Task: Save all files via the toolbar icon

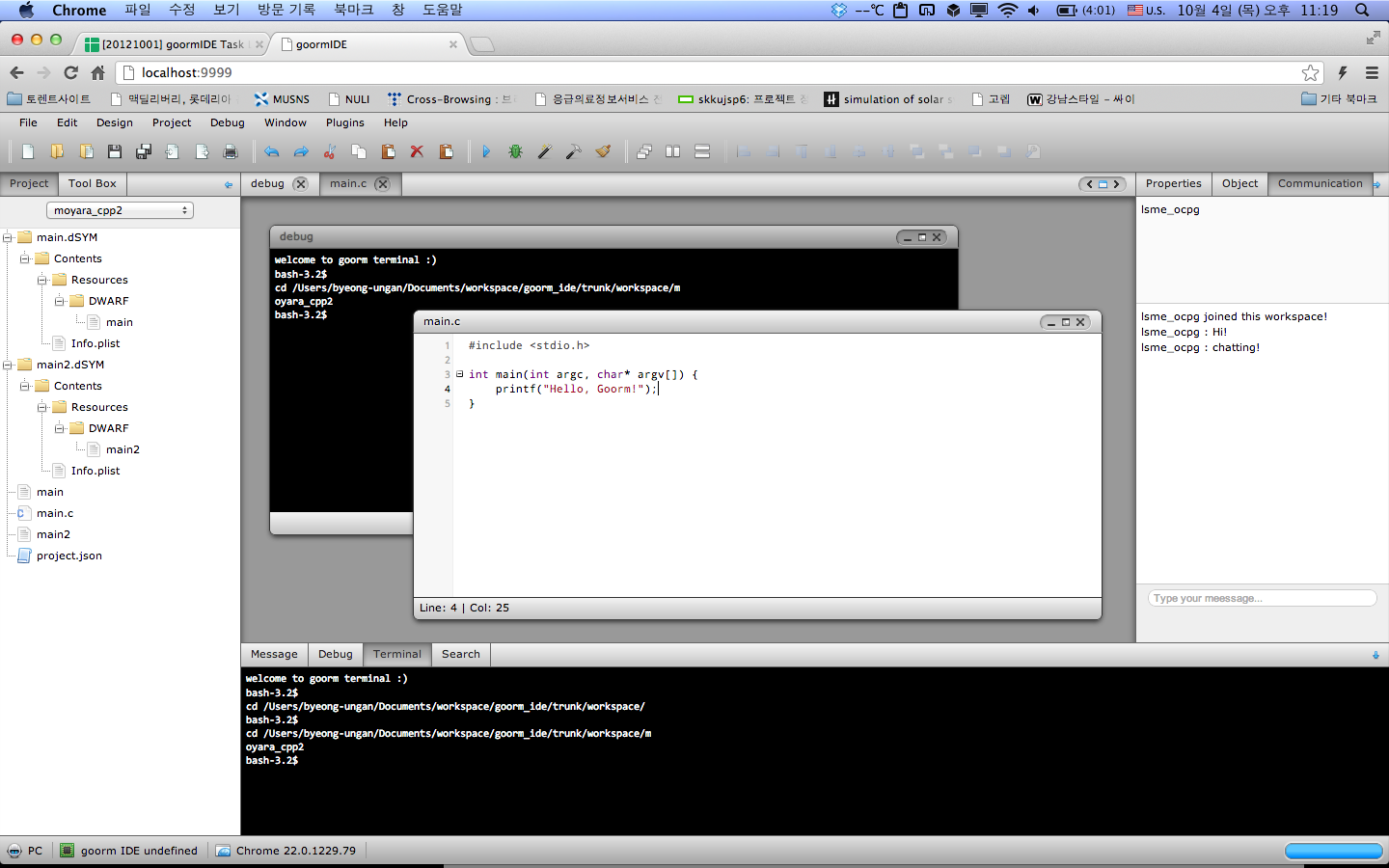Action: [x=143, y=151]
